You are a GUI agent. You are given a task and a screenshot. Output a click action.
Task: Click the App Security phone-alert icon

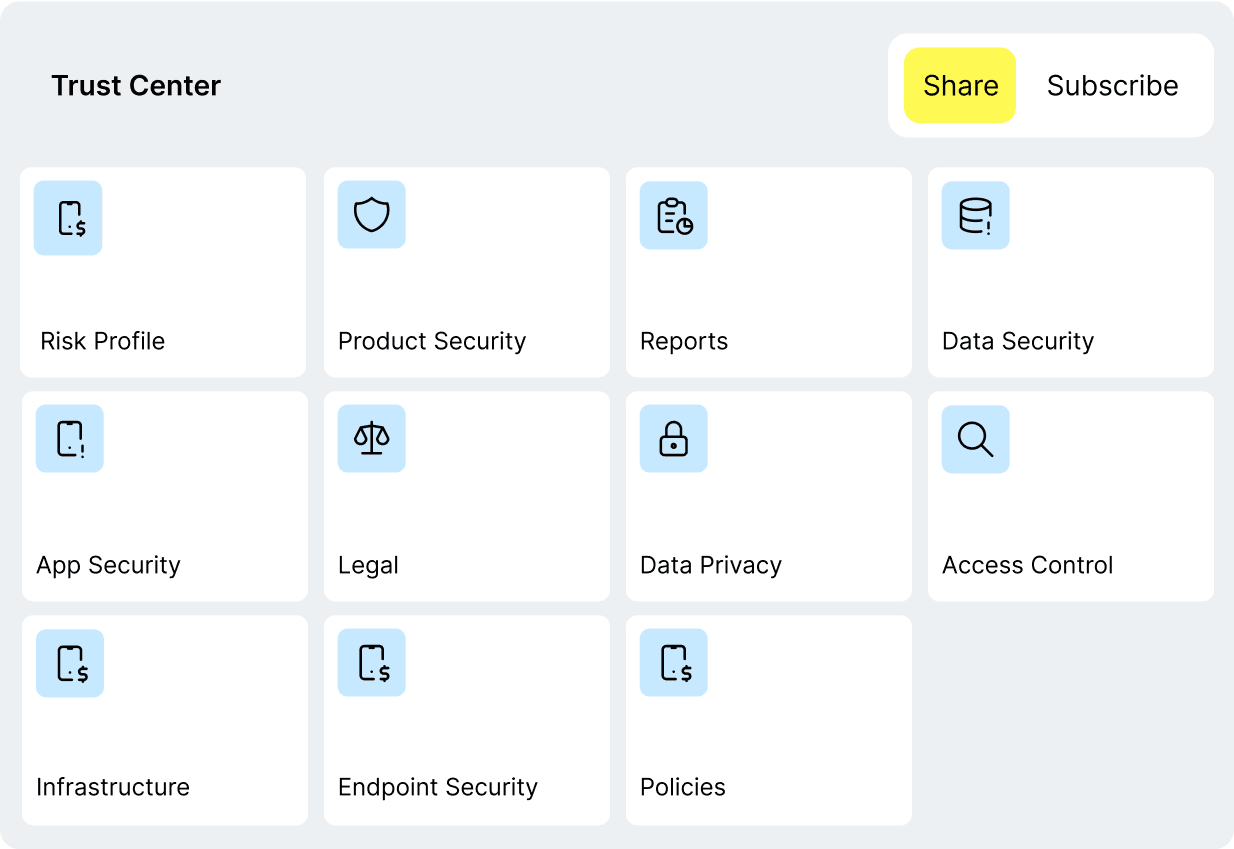click(x=69, y=438)
